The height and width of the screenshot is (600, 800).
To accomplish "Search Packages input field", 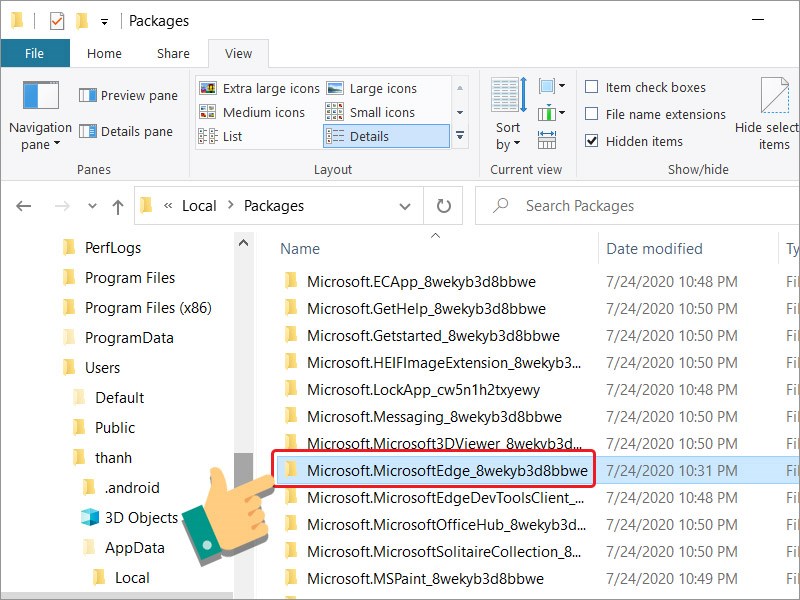I will click(637, 206).
